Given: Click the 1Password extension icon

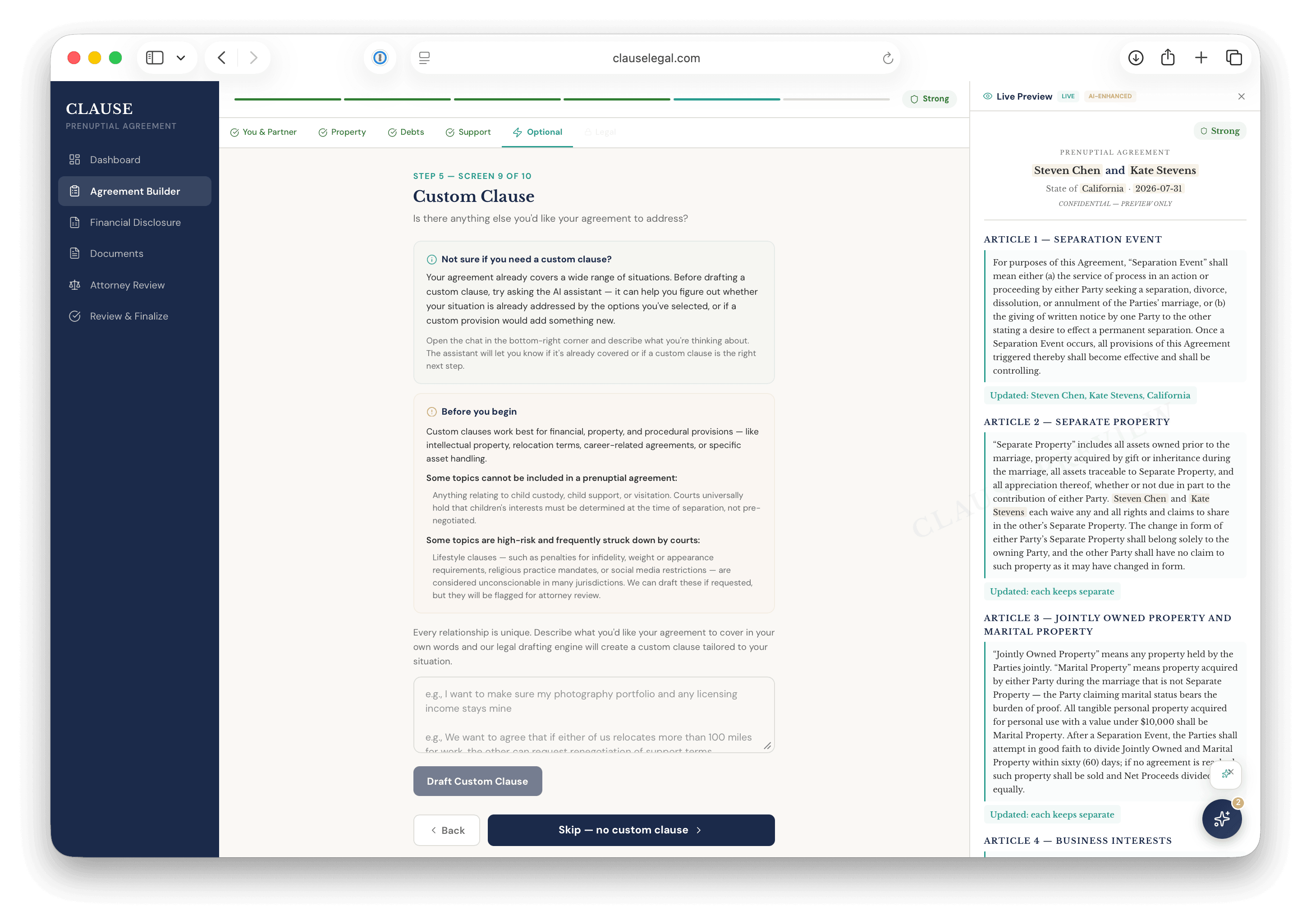Looking at the screenshot, I should 380,58.
